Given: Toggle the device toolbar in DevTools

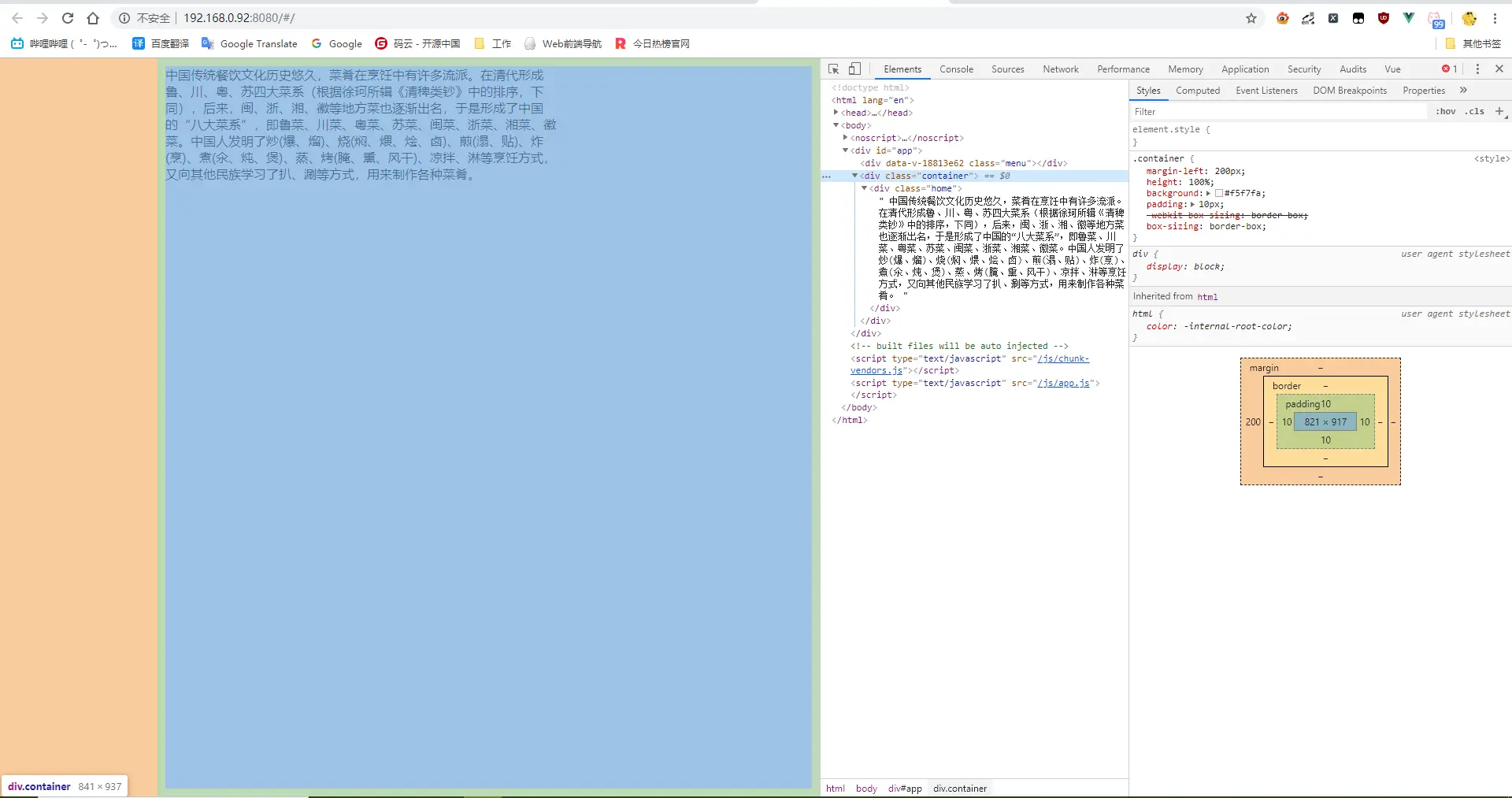Looking at the screenshot, I should (854, 69).
